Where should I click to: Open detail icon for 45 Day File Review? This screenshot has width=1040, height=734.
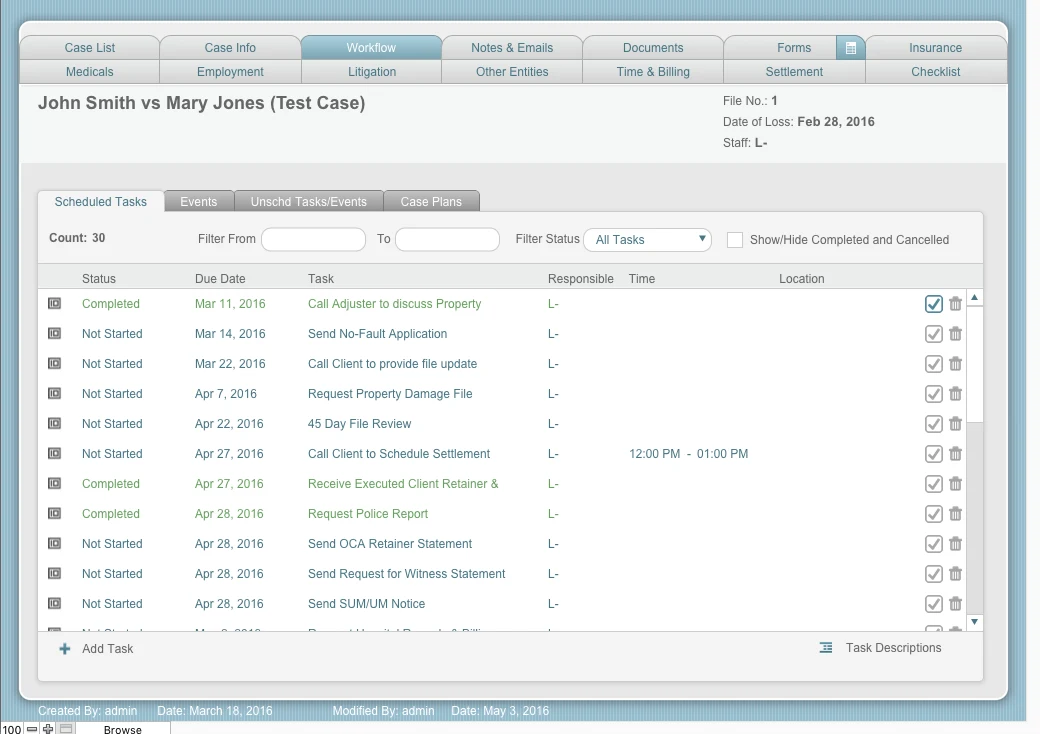pos(54,423)
